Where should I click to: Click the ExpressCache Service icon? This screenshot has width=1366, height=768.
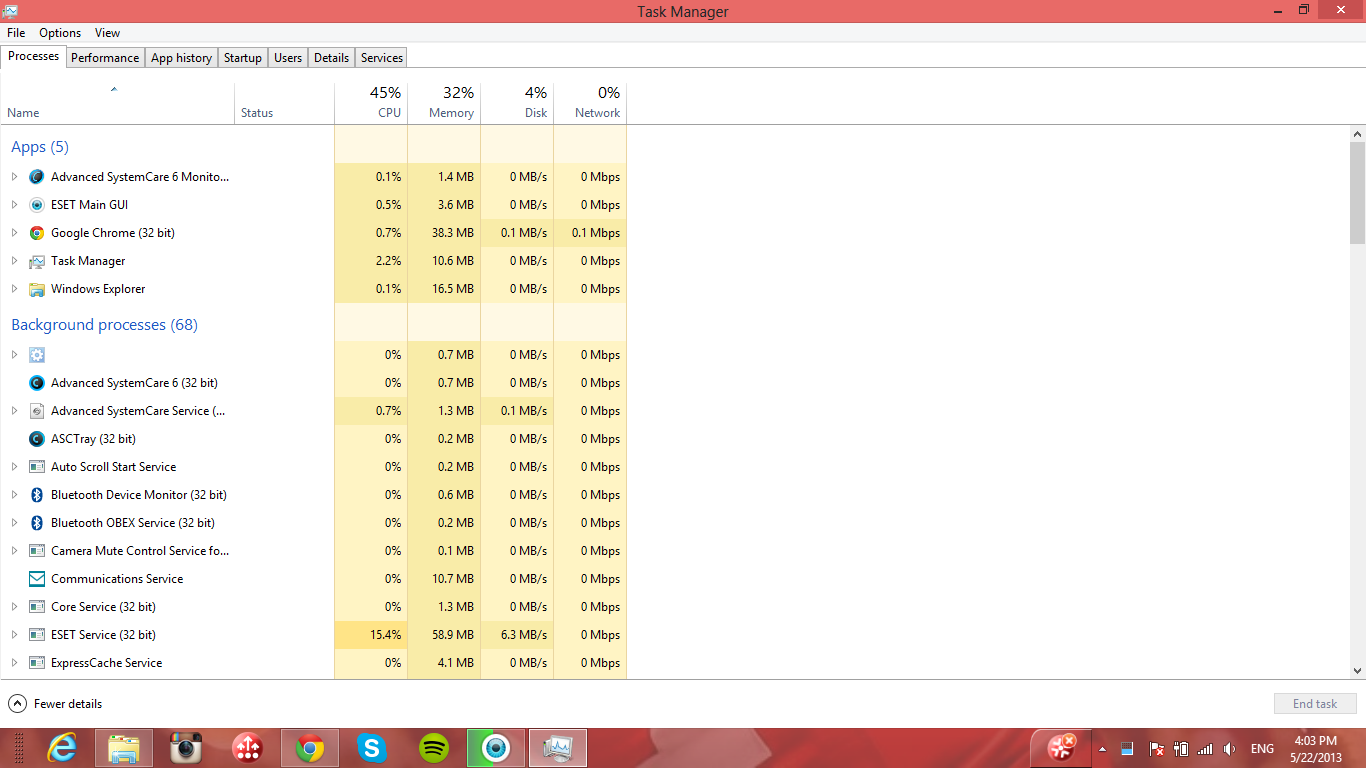37,663
